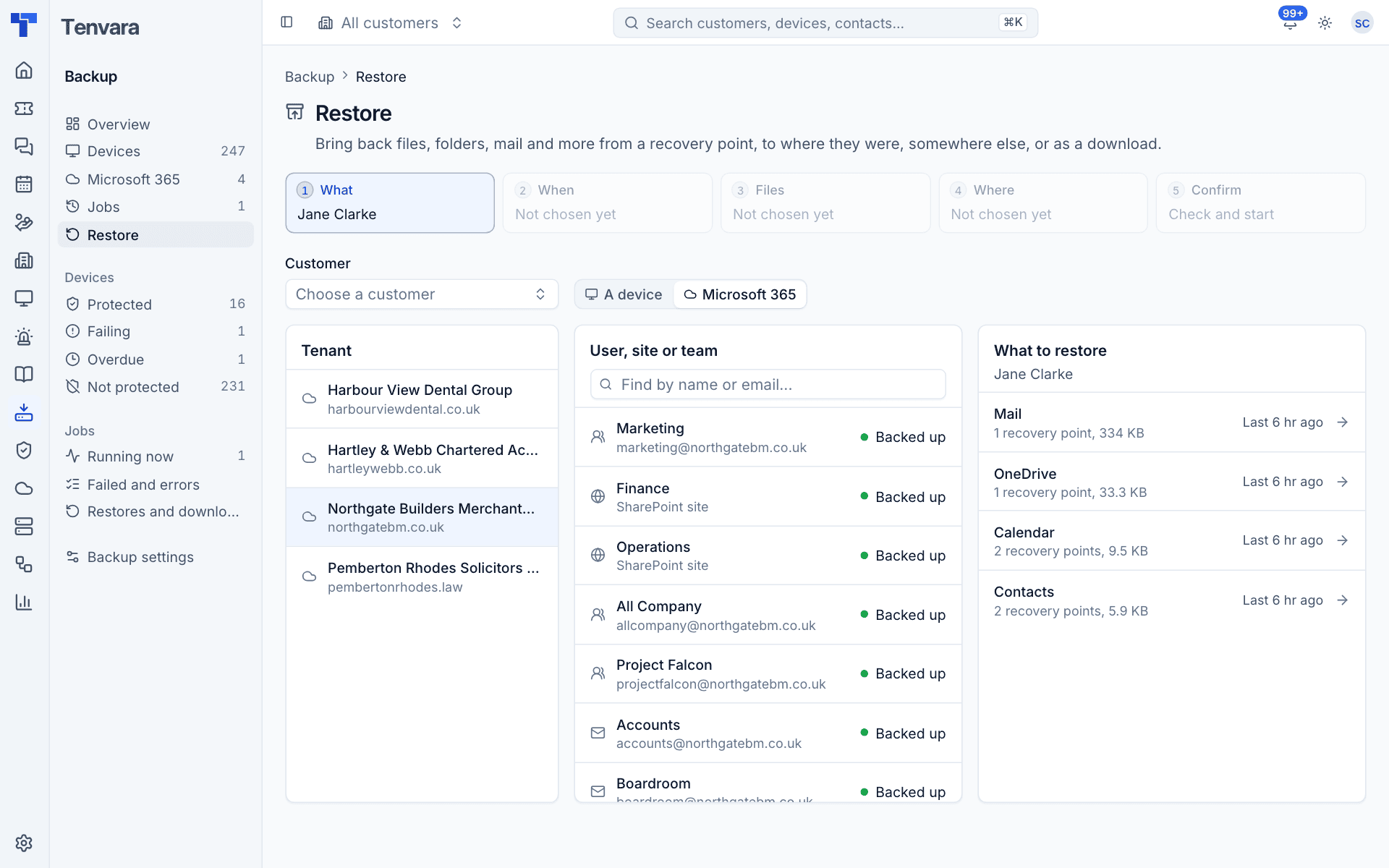This screenshot has height=868, width=1389.
Task: Select the All Company group
Action: pyautogui.click(x=768, y=615)
